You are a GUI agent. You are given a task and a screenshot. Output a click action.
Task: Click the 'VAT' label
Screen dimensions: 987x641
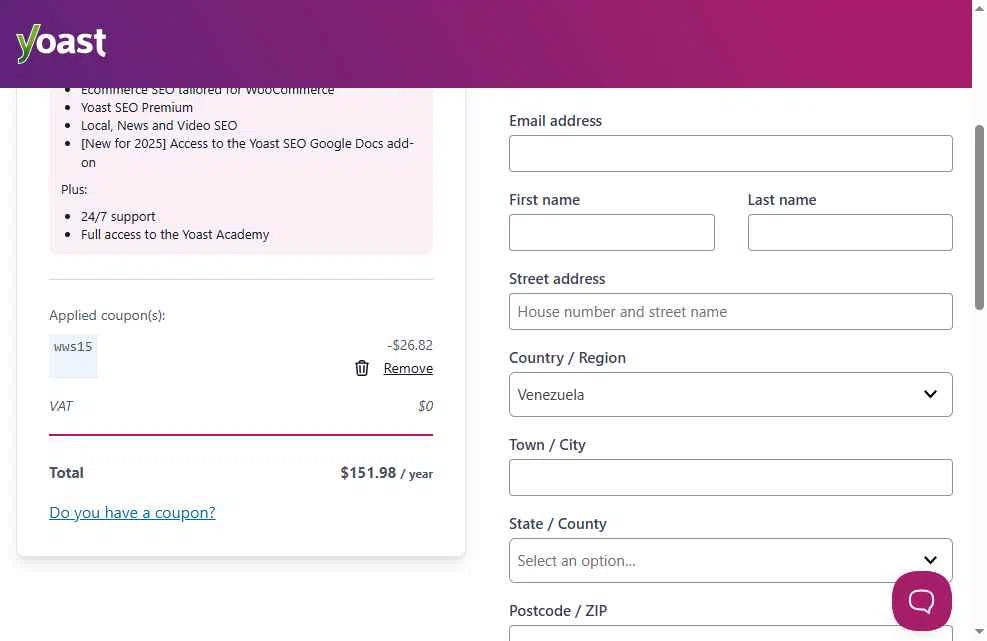(61, 406)
